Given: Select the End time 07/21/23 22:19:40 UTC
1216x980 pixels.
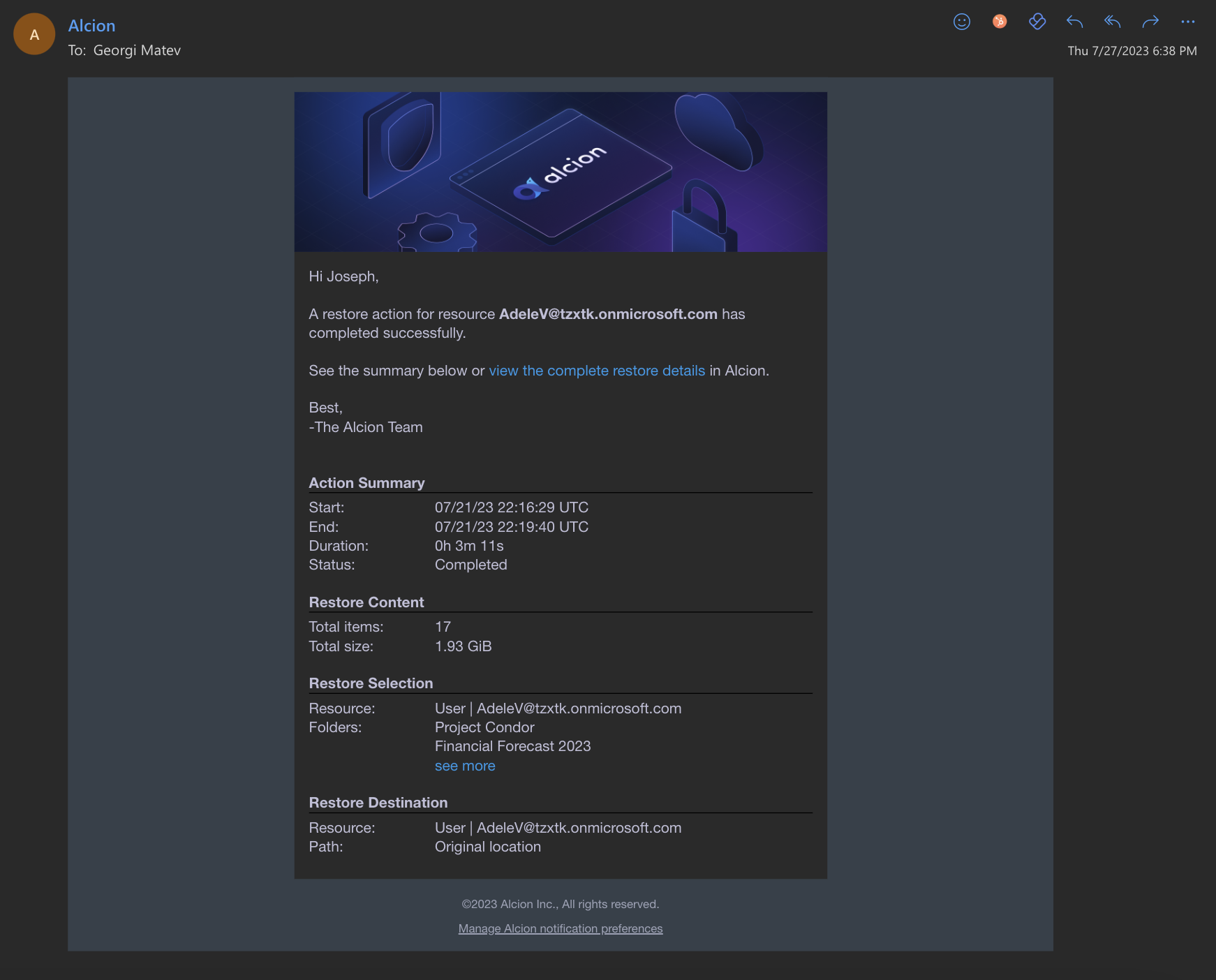Looking at the screenshot, I should pos(512,527).
